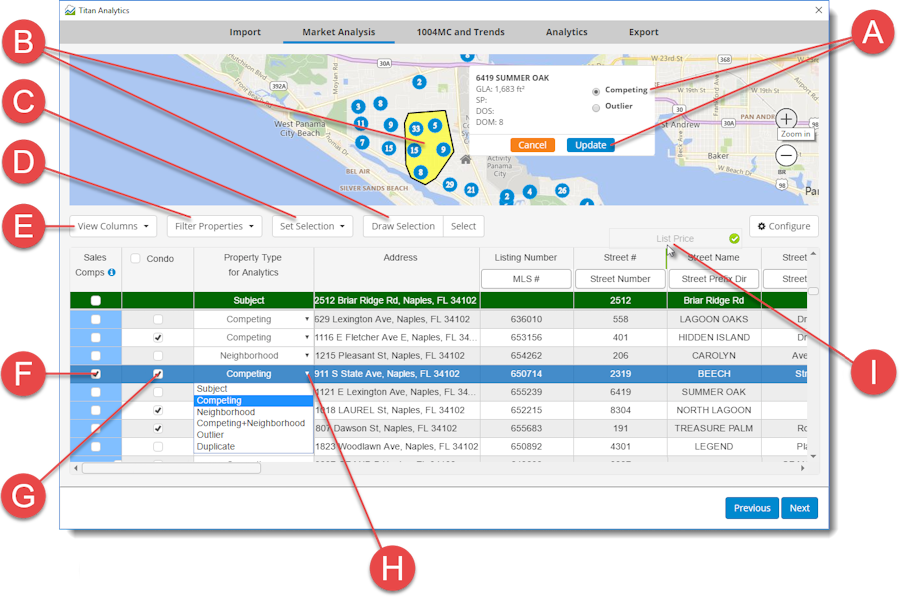Toggle the Condo header checkbox

135,258
